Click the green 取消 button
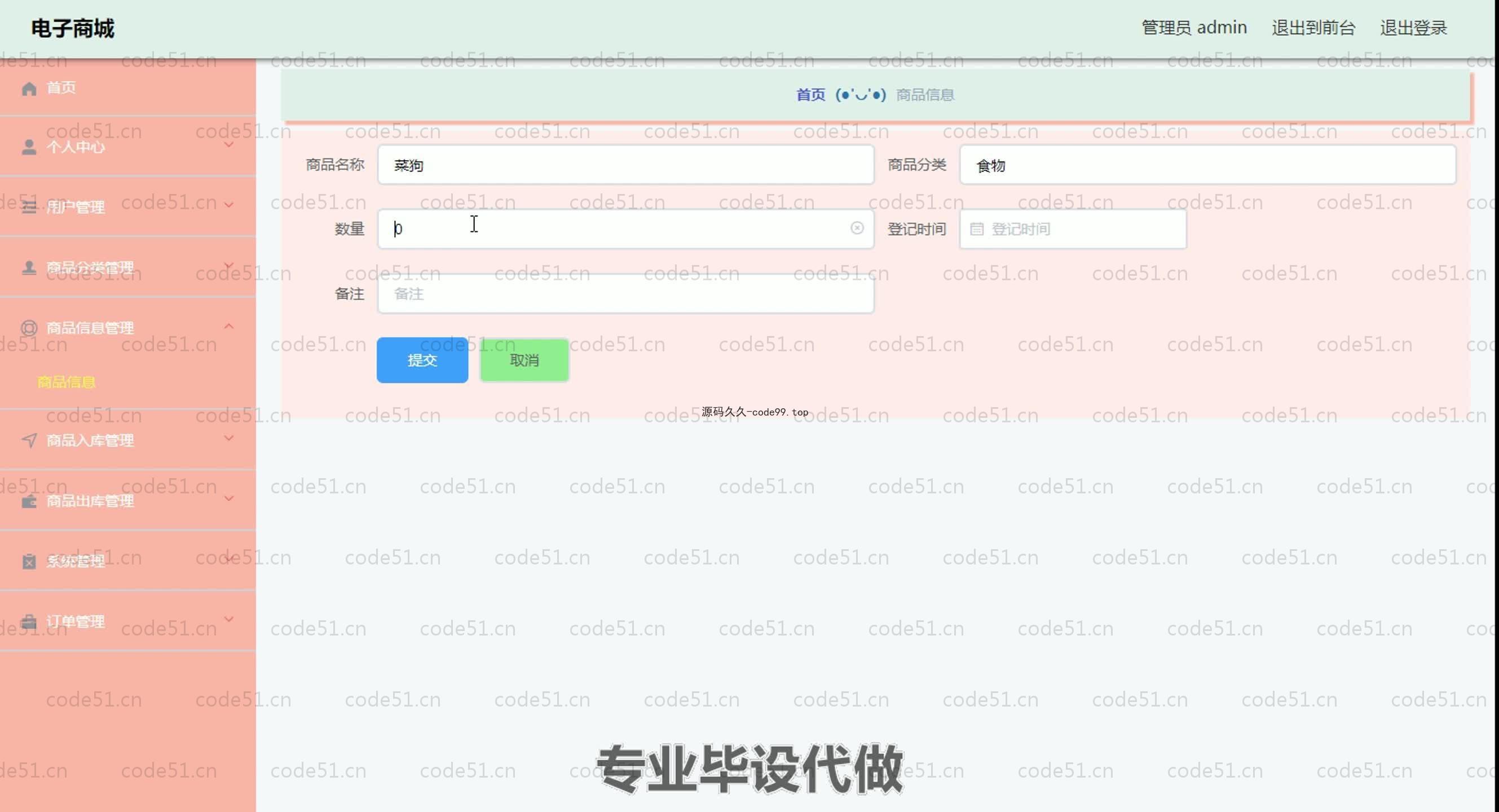The image size is (1499, 812). 524,360
